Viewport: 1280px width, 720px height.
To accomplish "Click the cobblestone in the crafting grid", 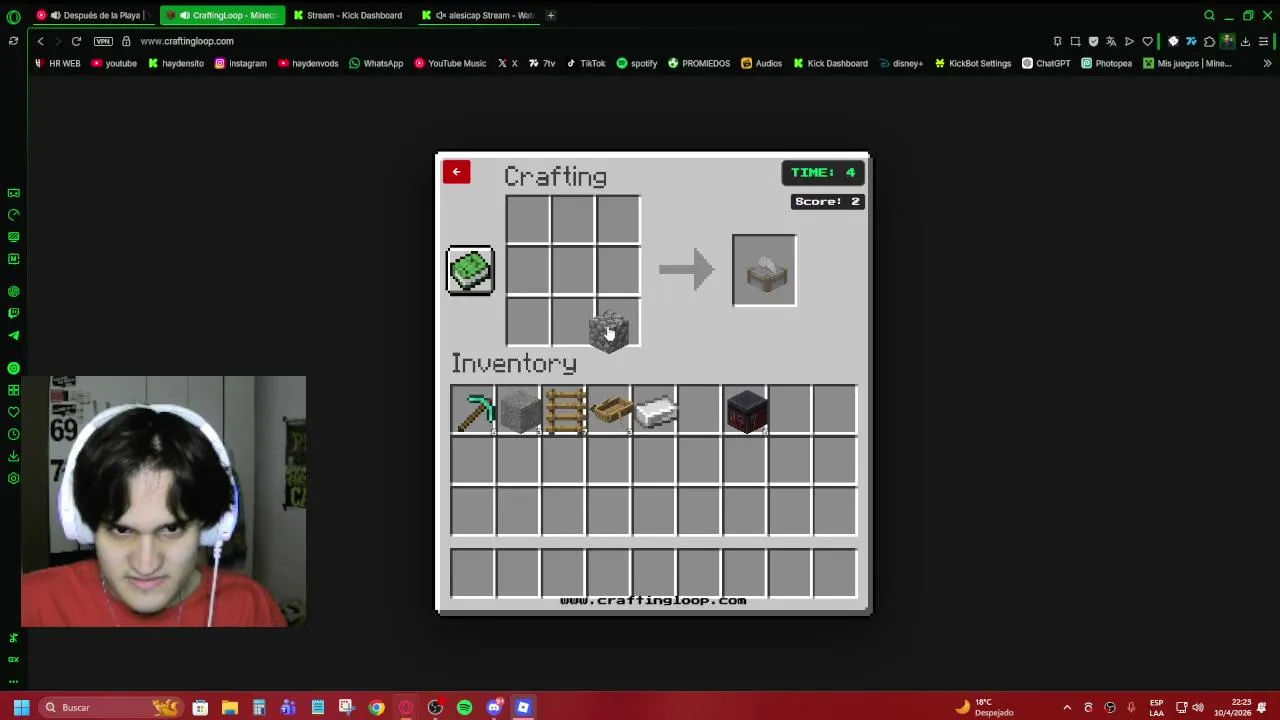I will [608, 331].
